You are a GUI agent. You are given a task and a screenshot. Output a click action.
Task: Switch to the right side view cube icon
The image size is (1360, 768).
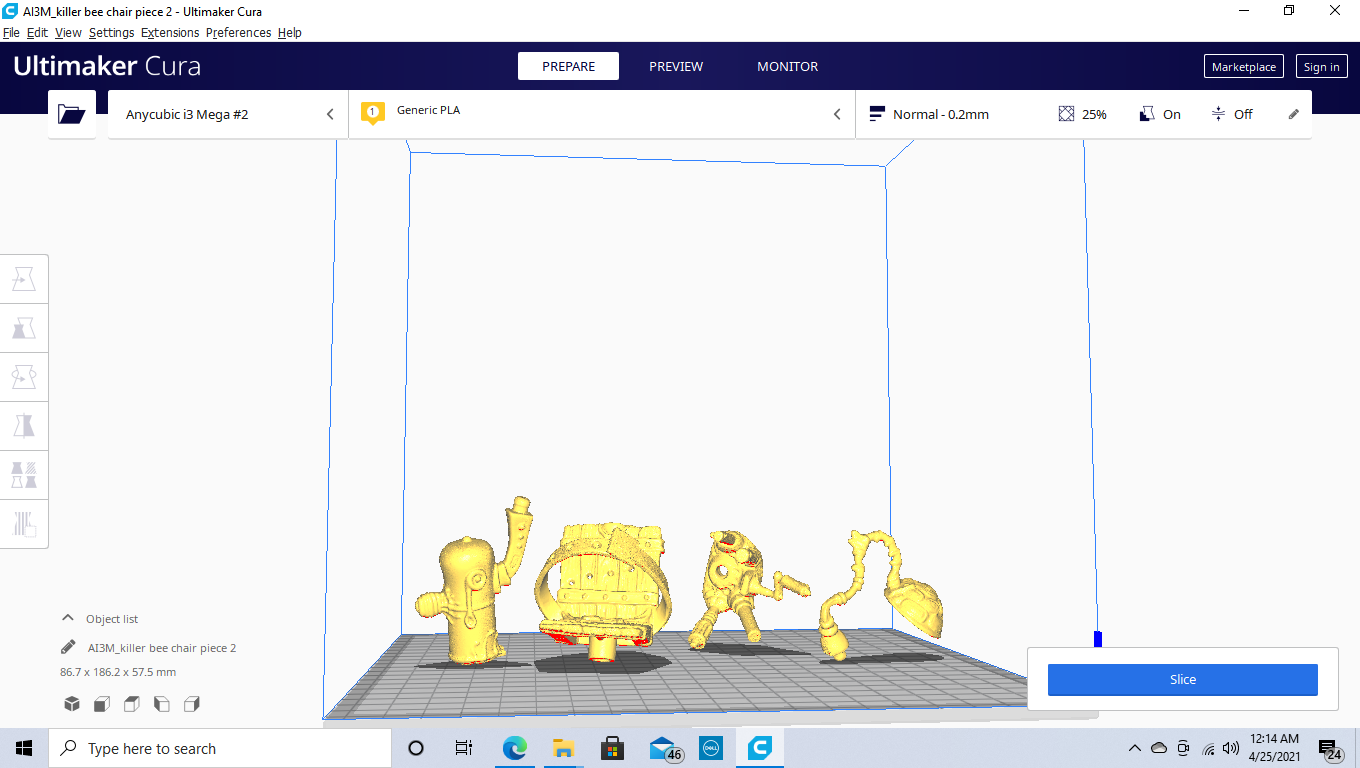pos(192,704)
